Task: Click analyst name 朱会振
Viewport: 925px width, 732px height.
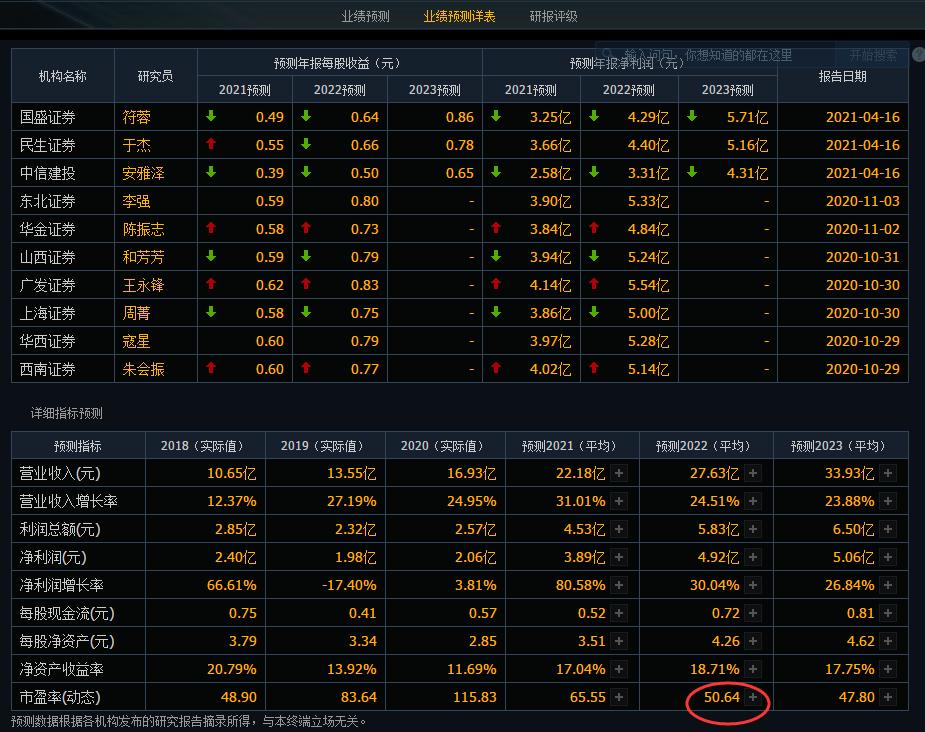Action: 143,369
